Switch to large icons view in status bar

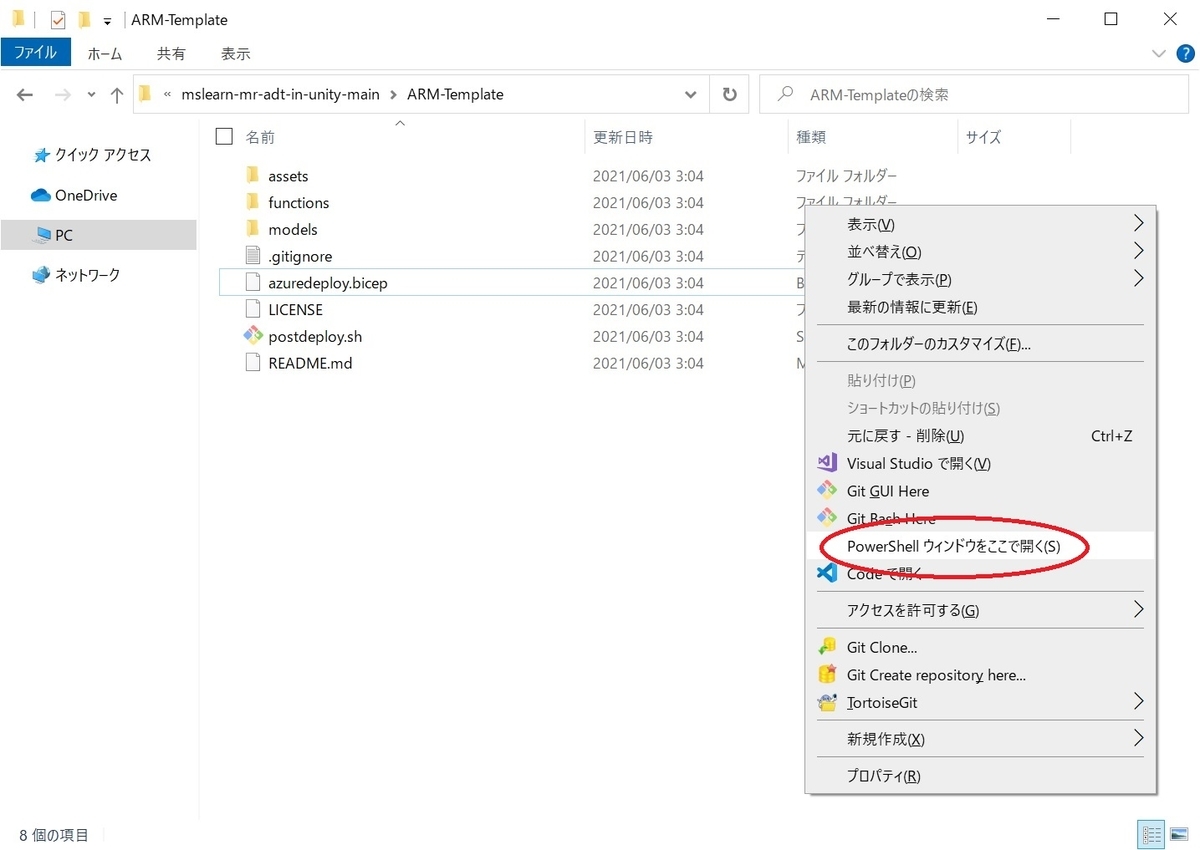(x=1178, y=834)
